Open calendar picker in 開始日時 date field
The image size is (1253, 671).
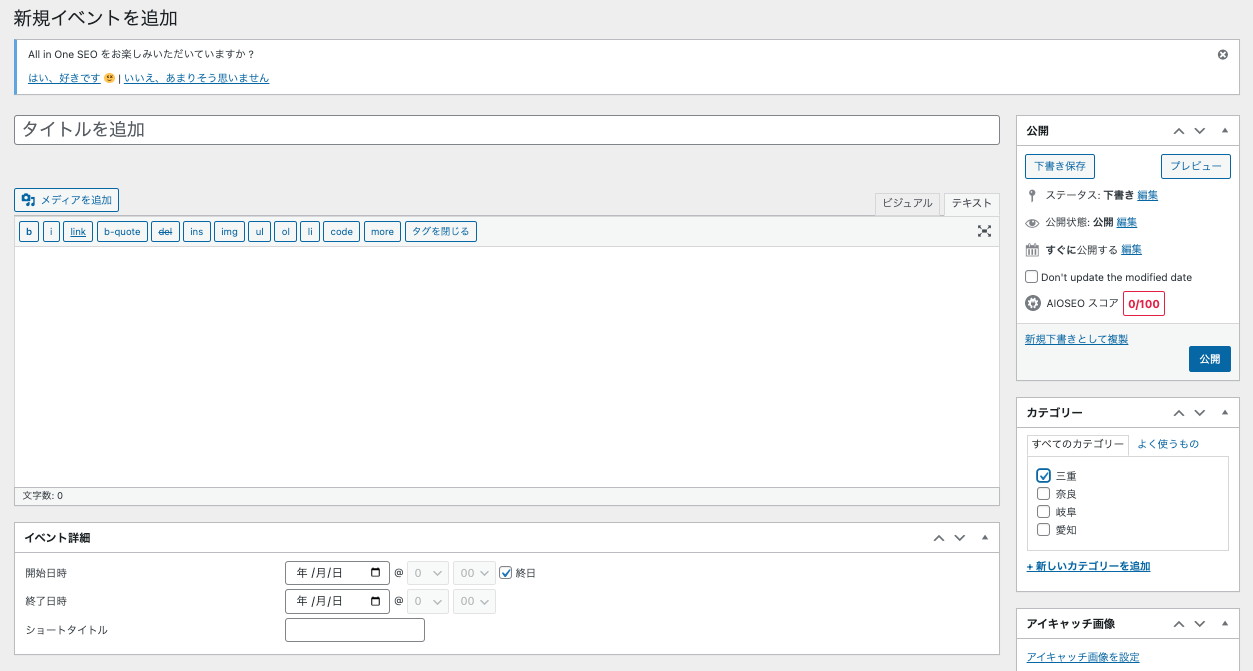tap(376, 573)
